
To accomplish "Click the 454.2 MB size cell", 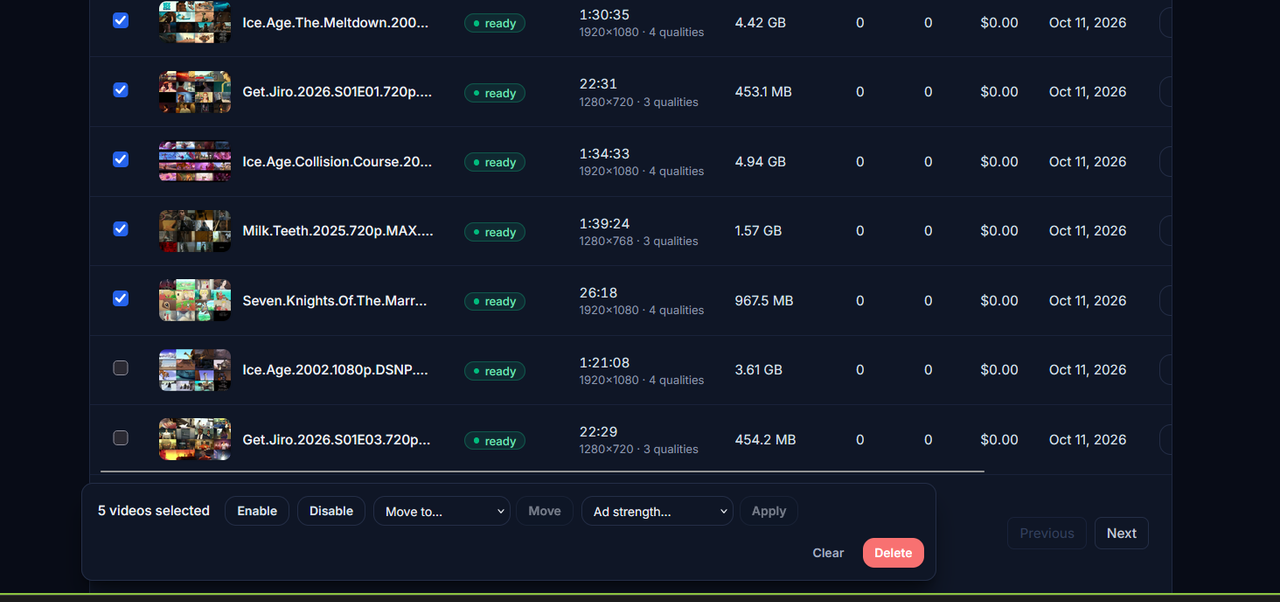I will 765,439.
